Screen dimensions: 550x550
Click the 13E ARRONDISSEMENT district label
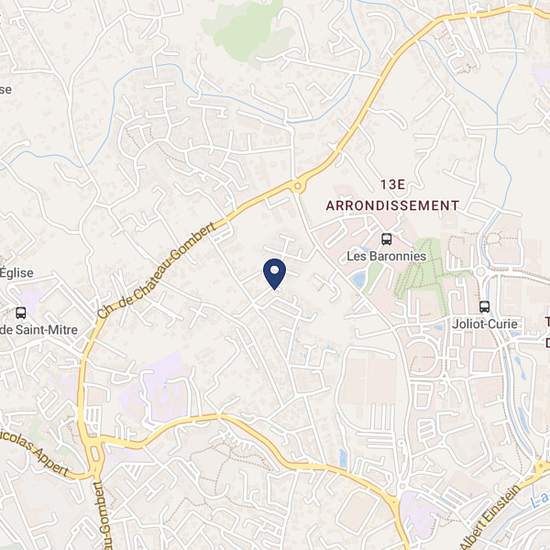[393, 195]
